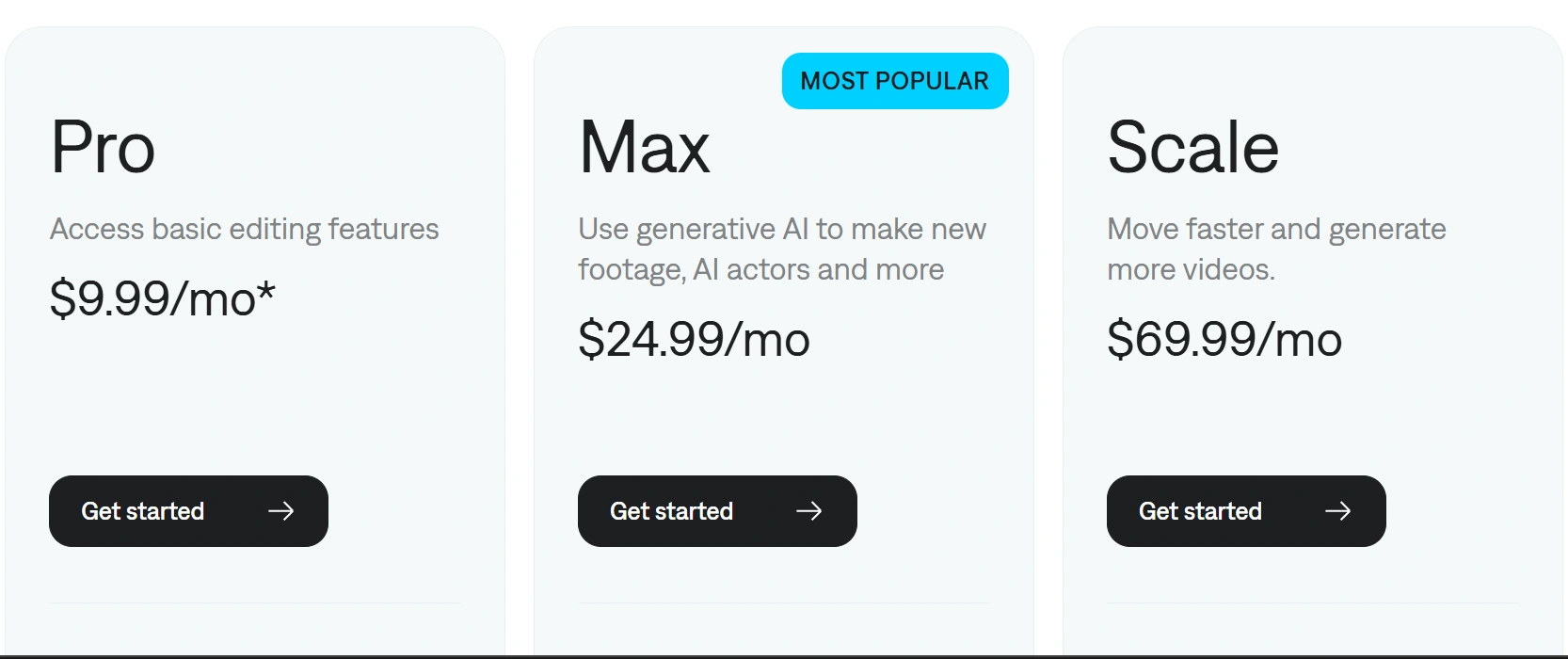
Task: Click the arrow icon in Pro's Get started button
Action: (x=280, y=511)
